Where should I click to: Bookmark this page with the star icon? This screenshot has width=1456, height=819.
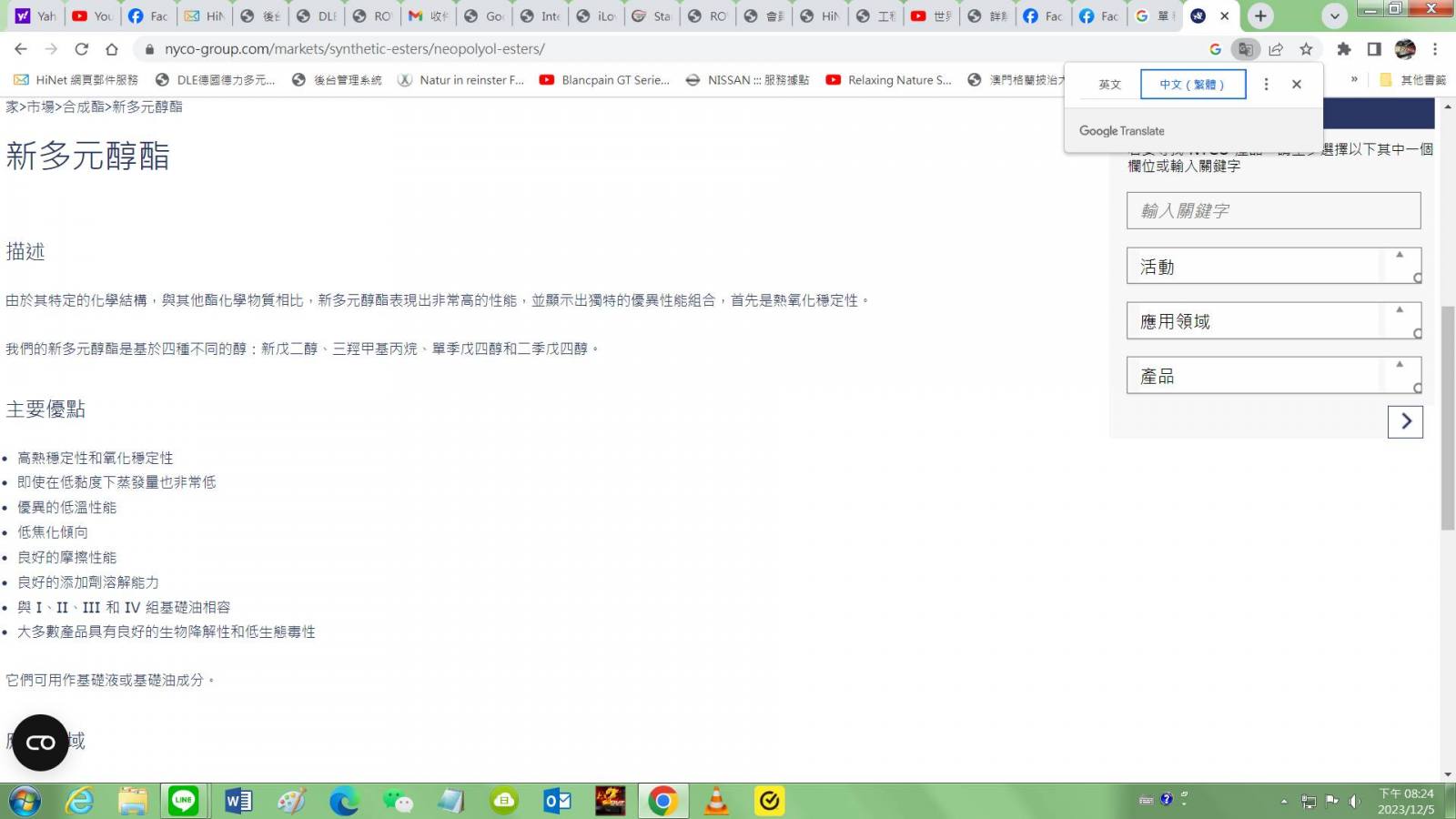point(1306,49)
